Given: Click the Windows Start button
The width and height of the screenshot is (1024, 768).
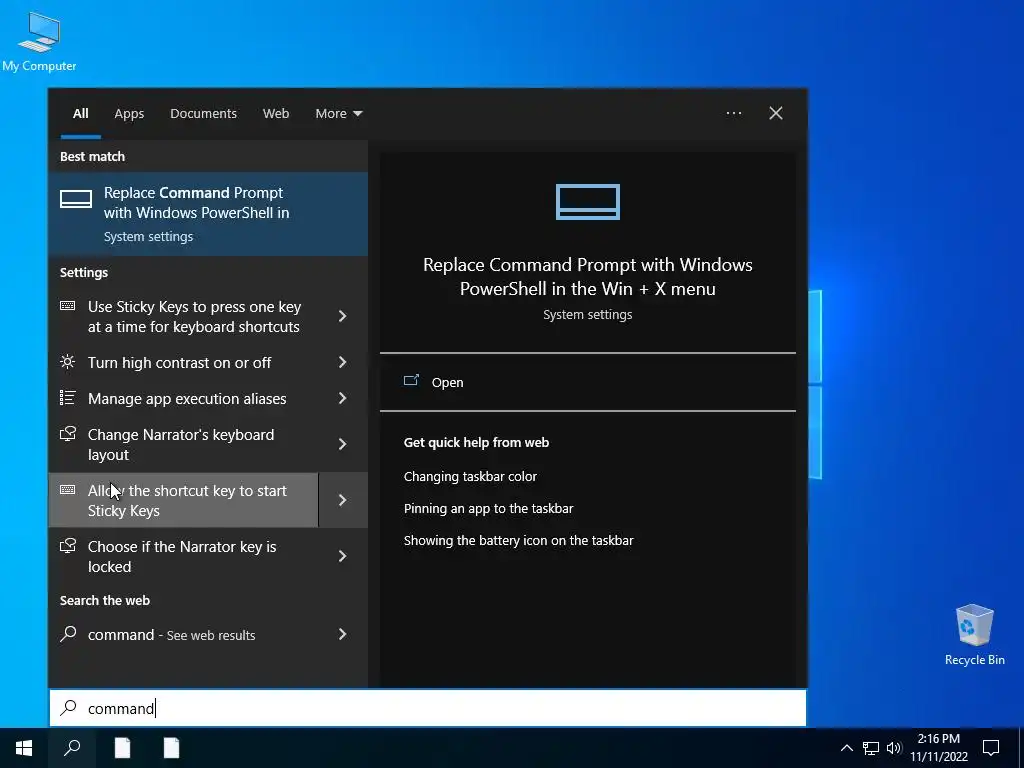Looking at the screenshot, I should point(24,748).
